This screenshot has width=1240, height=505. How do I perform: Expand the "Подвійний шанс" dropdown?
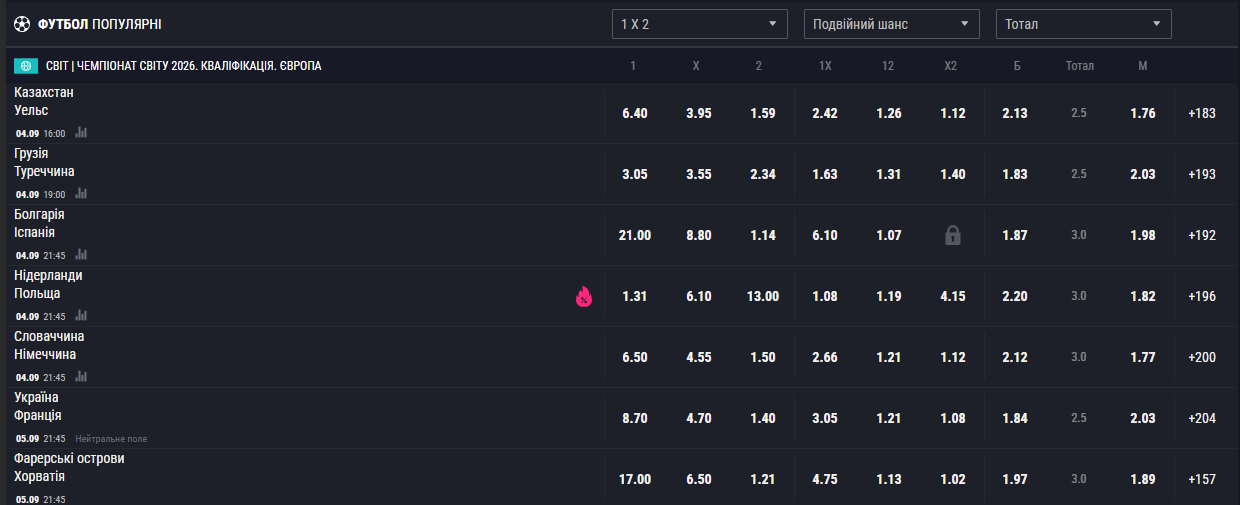point(891,24)
